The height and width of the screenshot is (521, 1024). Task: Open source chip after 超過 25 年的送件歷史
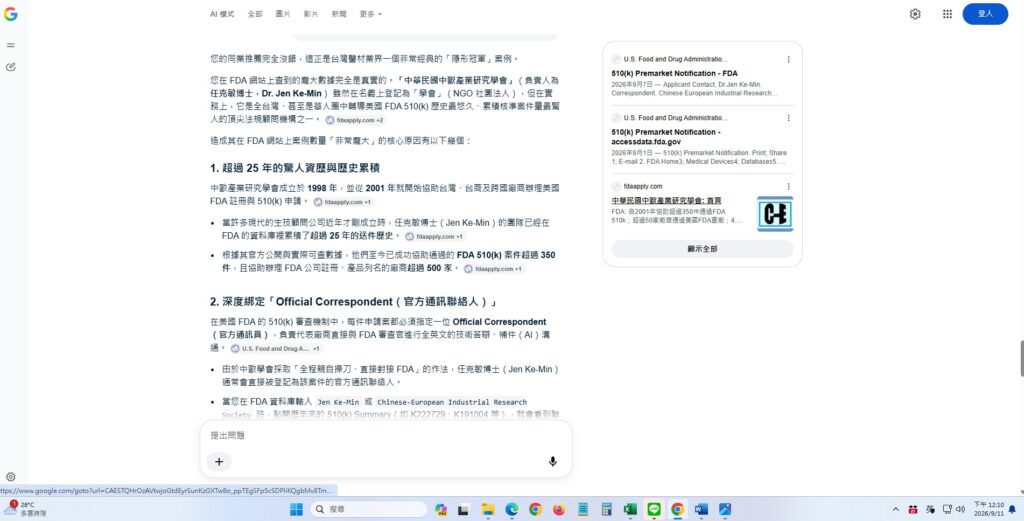(x=435, y=236)
